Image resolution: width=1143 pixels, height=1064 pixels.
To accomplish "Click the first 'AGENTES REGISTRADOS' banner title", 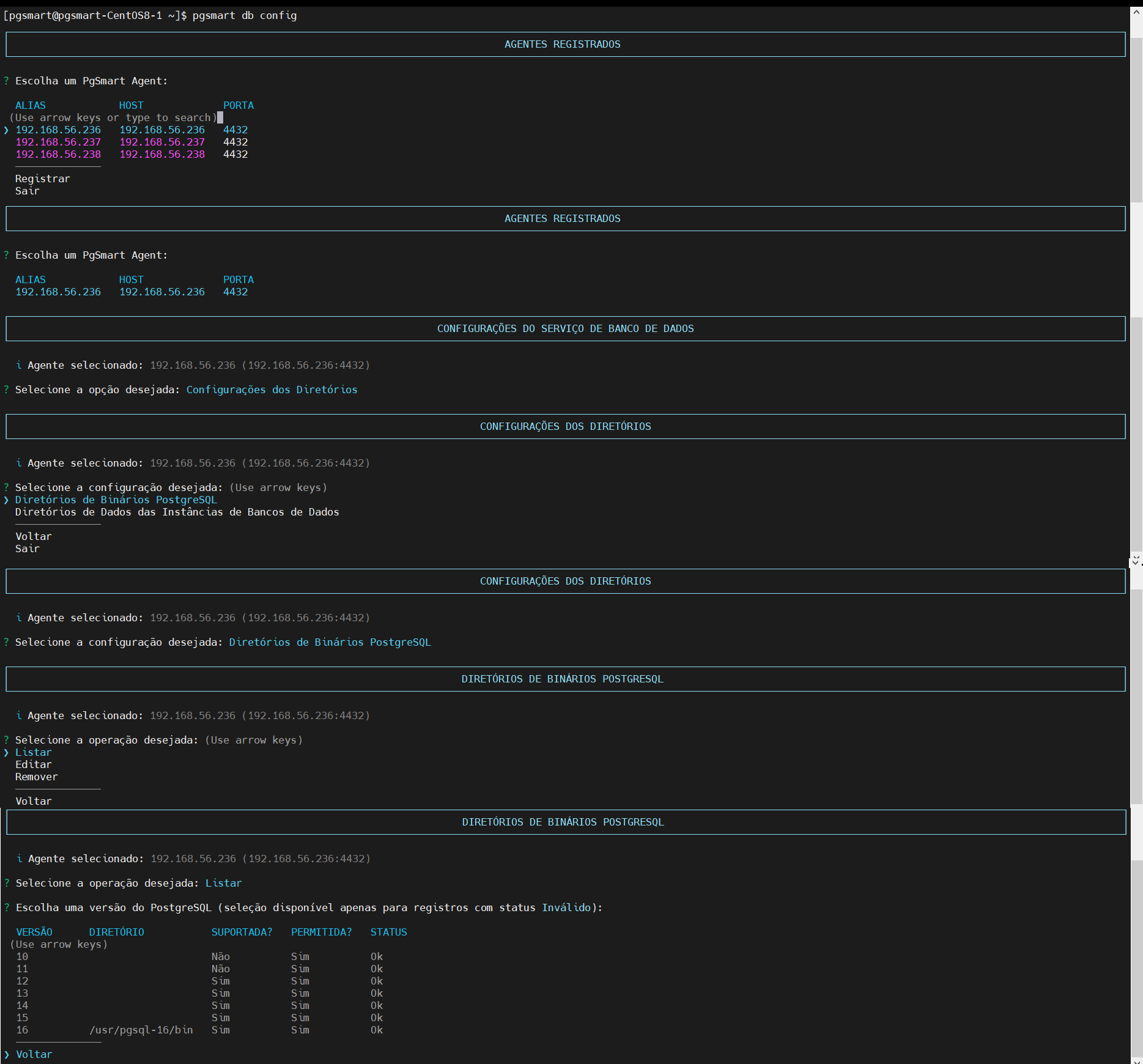I will click(x=563, y=44).
